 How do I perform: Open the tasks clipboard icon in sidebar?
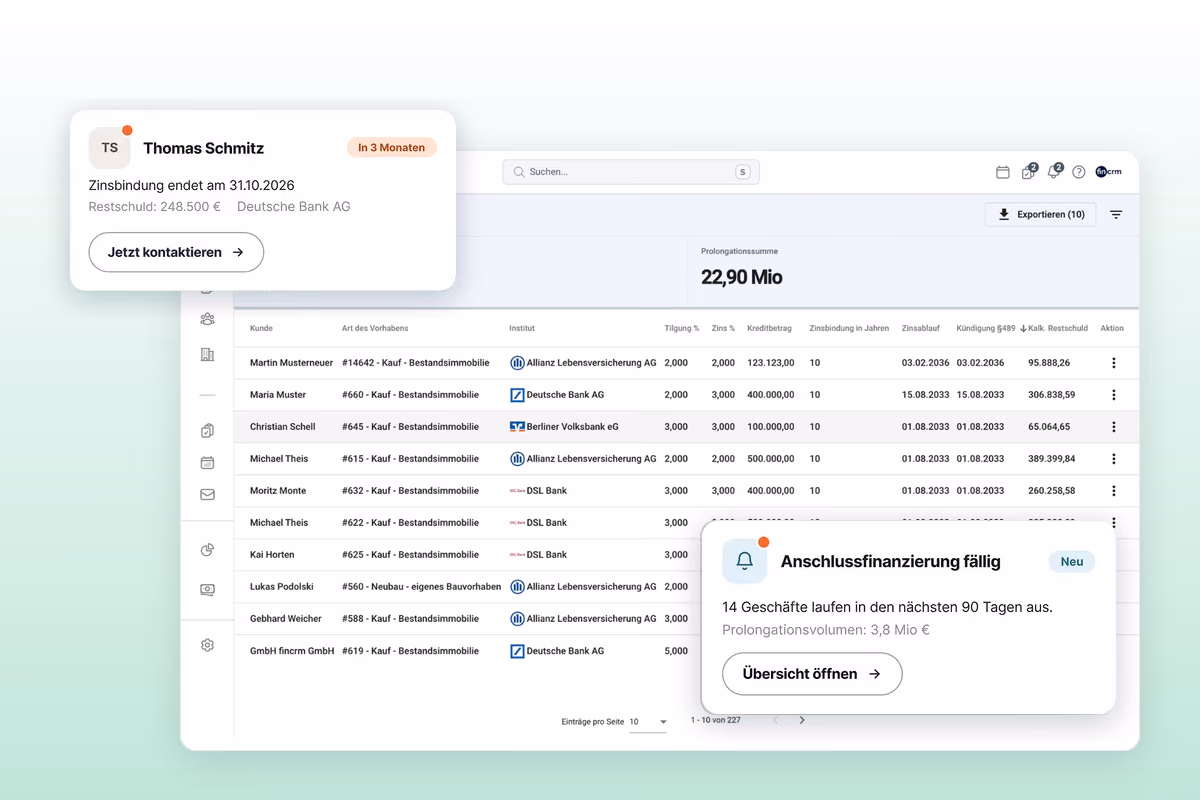207,431
